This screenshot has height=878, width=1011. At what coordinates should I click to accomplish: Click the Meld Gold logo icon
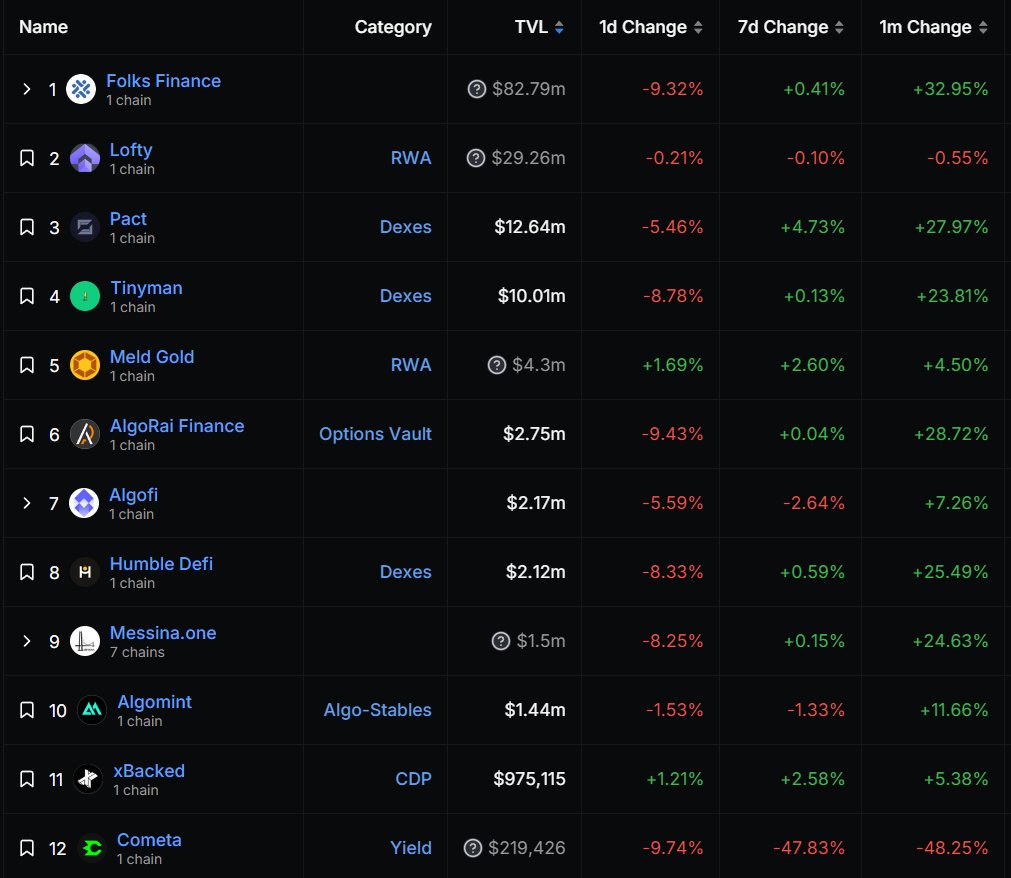[x=84, y=365]
